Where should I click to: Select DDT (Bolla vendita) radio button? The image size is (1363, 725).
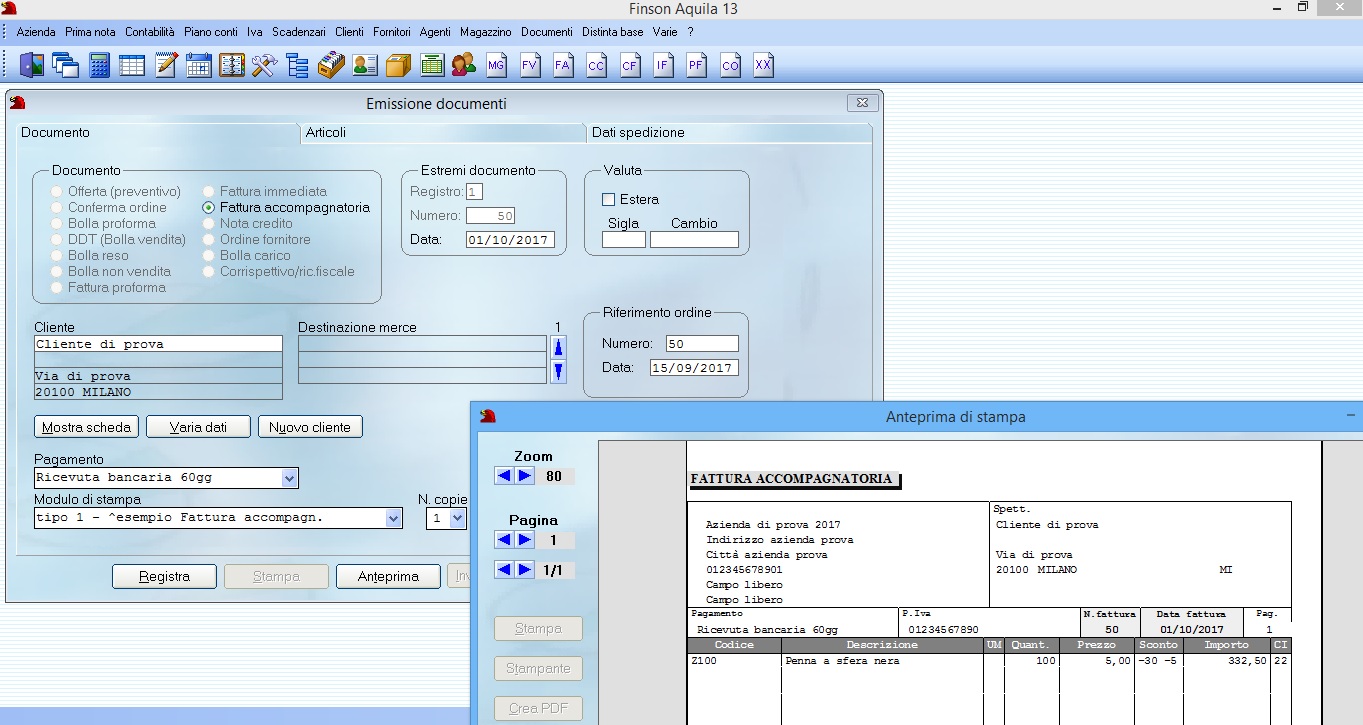pos(58,239)
